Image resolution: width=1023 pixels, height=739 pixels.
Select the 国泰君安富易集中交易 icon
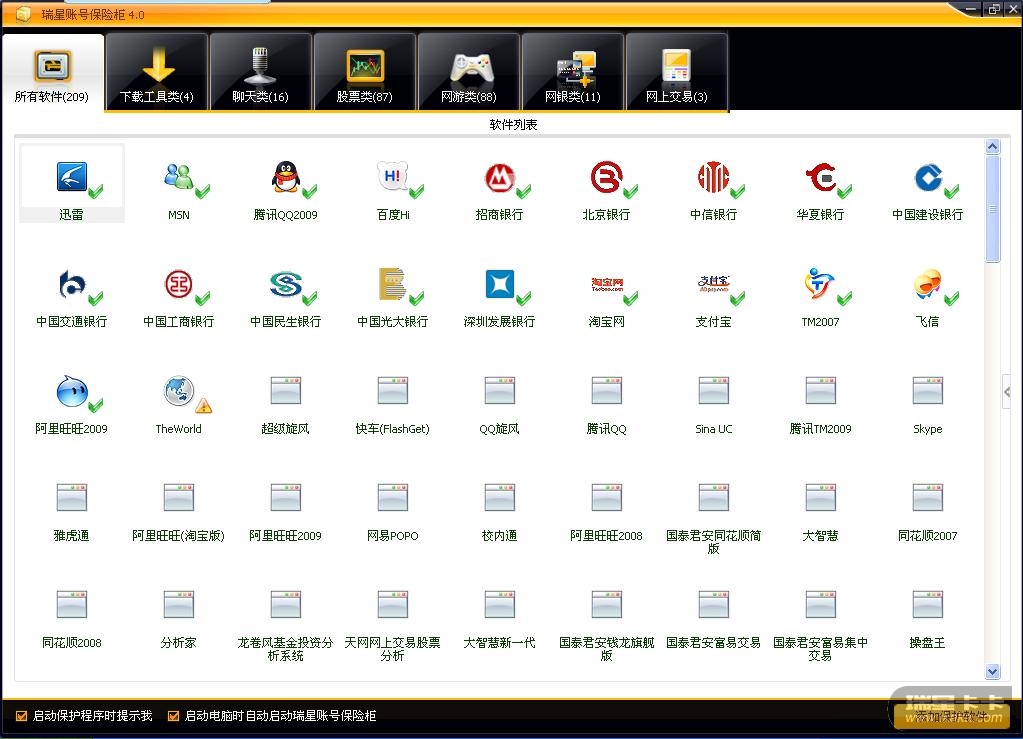[x=821, y=605]
